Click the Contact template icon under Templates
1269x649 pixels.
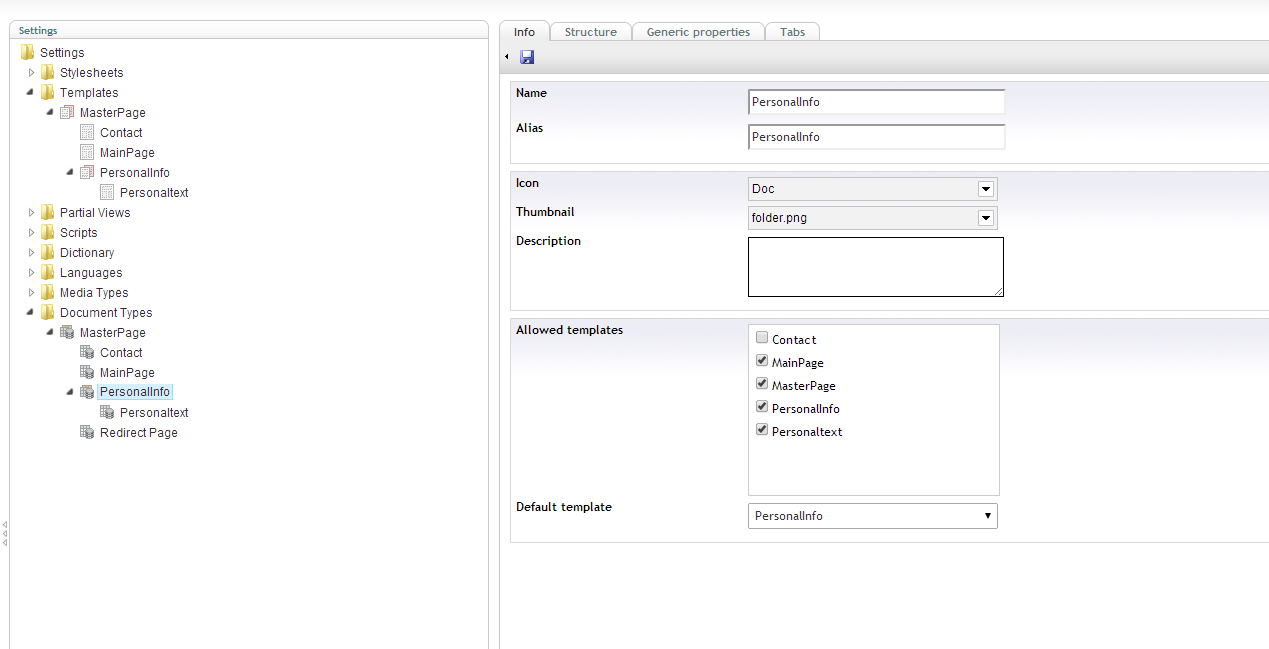pyautogui.click(x=87, y=132)
